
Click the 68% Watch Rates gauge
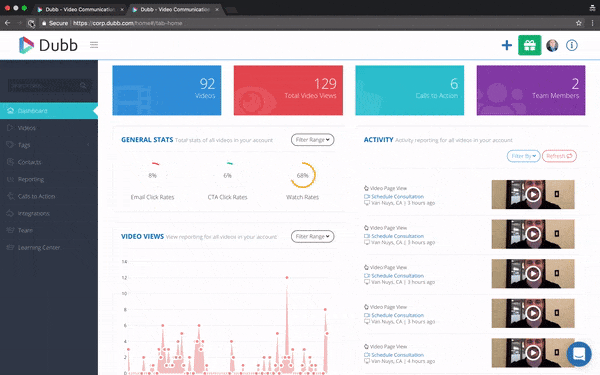[302, 175]
